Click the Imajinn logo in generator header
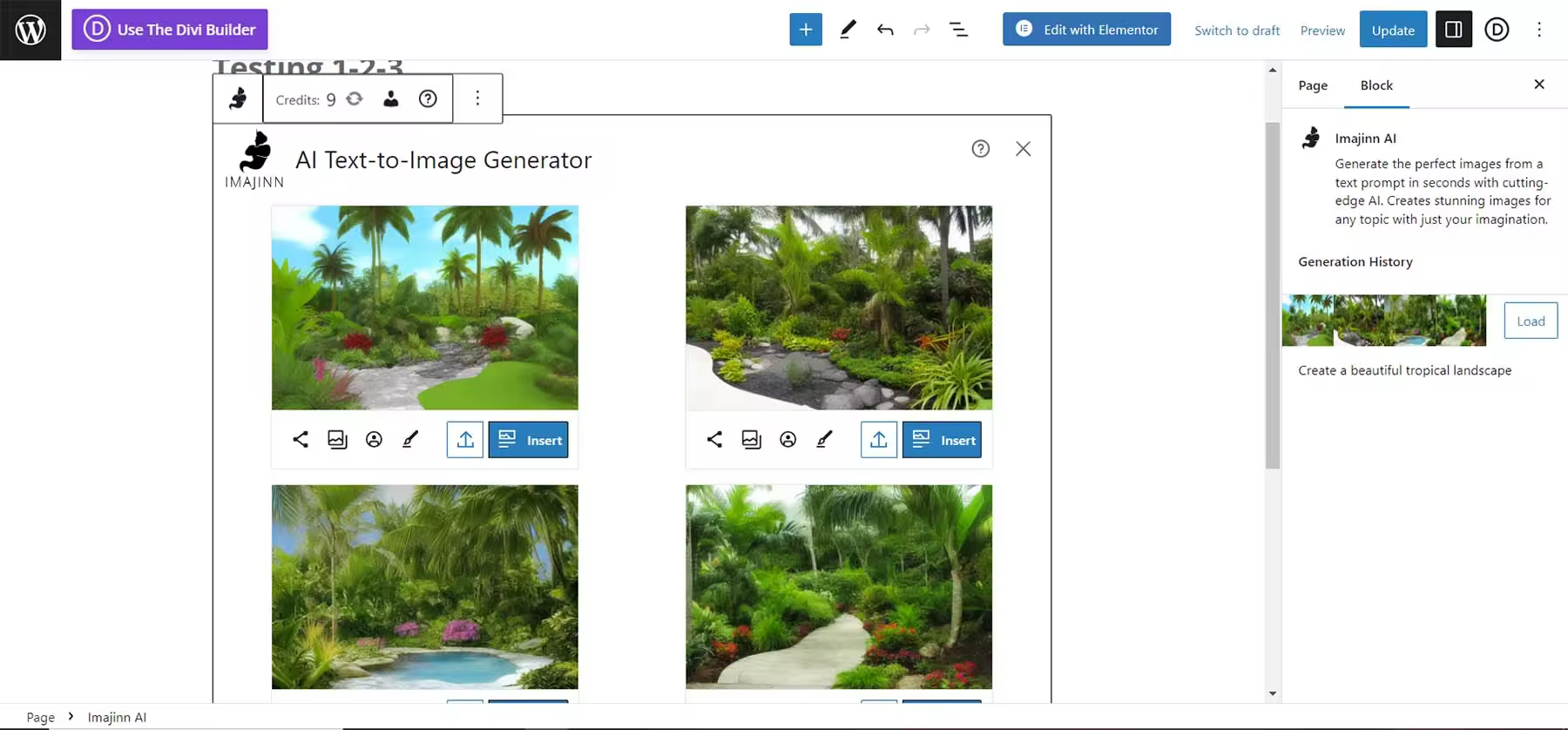Viewport: 1568px width, 730px height. tap(254, 159)
